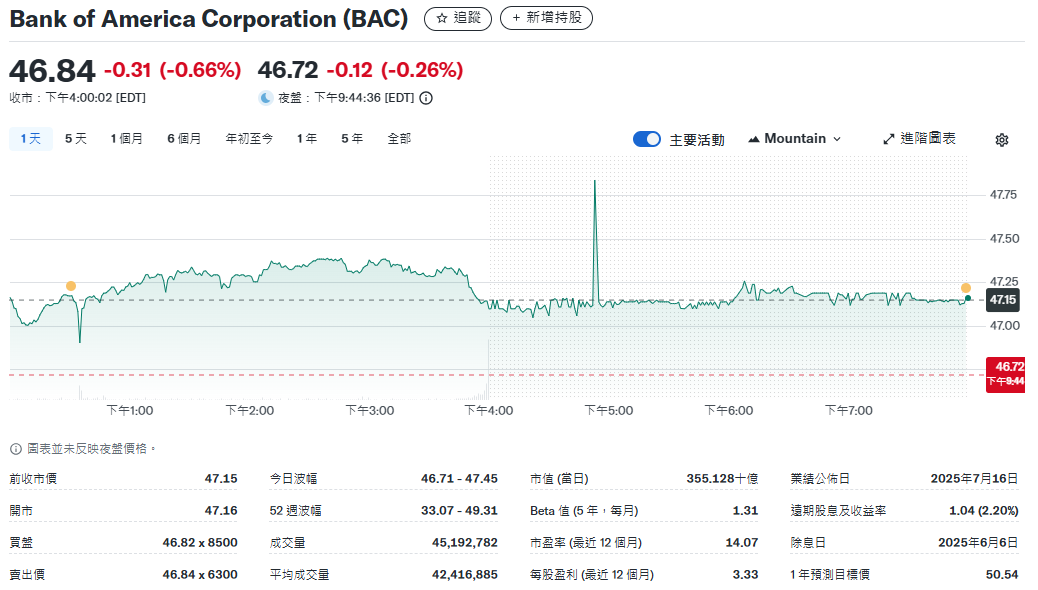Image resolution: width=1038 pixels, height=590 pixels.
Task: Click the red 46.72 after-hours price label
Action: [x=1005, y=374]
